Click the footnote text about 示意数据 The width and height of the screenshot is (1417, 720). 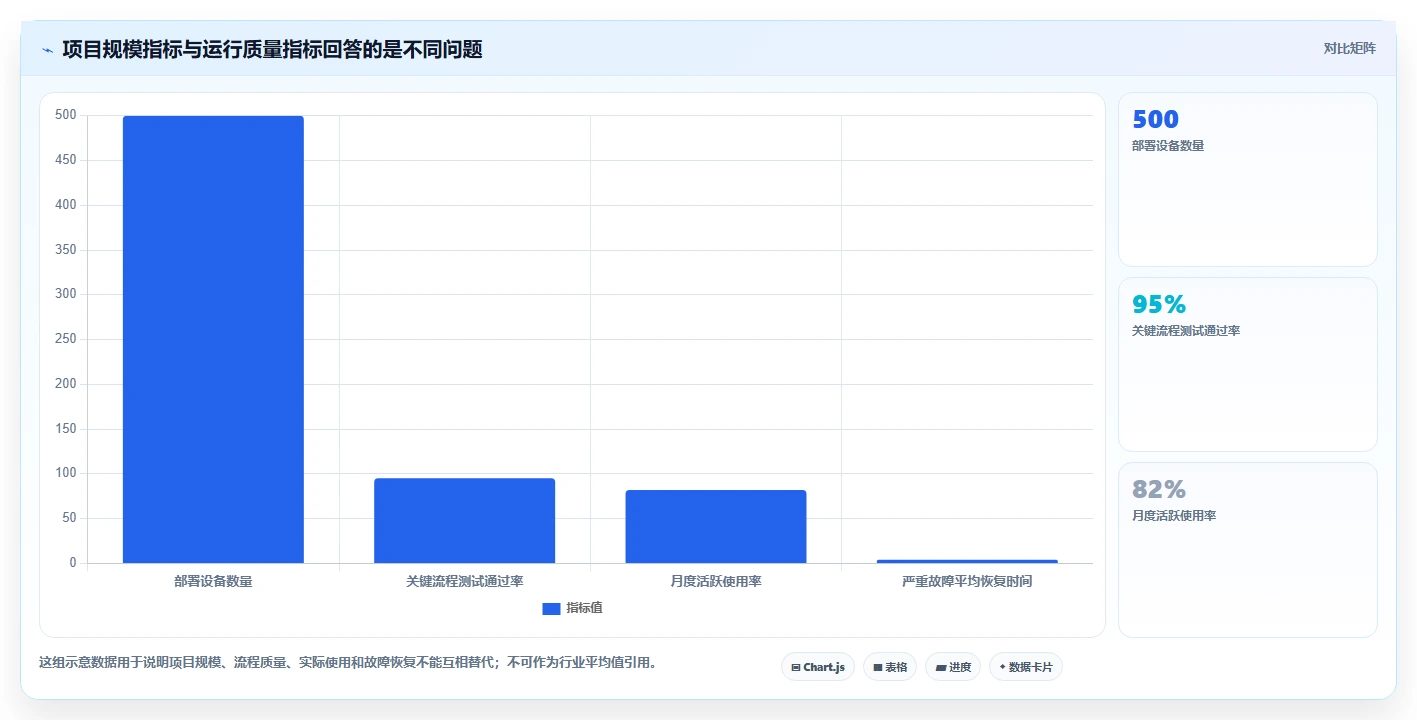350,662
